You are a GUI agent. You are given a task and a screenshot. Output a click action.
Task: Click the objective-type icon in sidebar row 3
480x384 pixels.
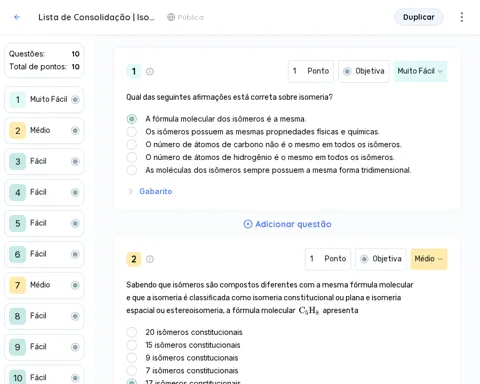pyautogui.click(x=75, y=162)
